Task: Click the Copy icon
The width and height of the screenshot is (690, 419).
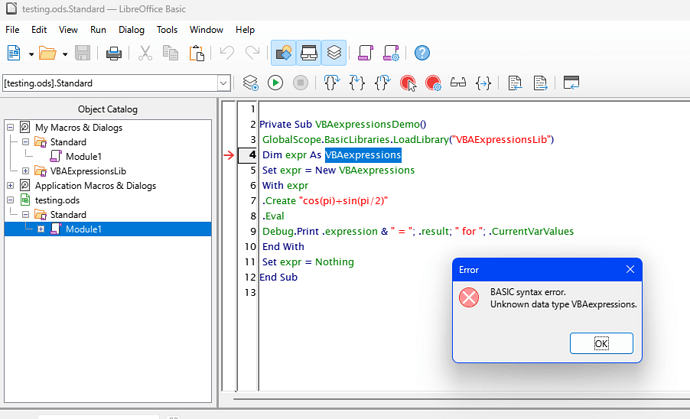Action: coord(170,53)
